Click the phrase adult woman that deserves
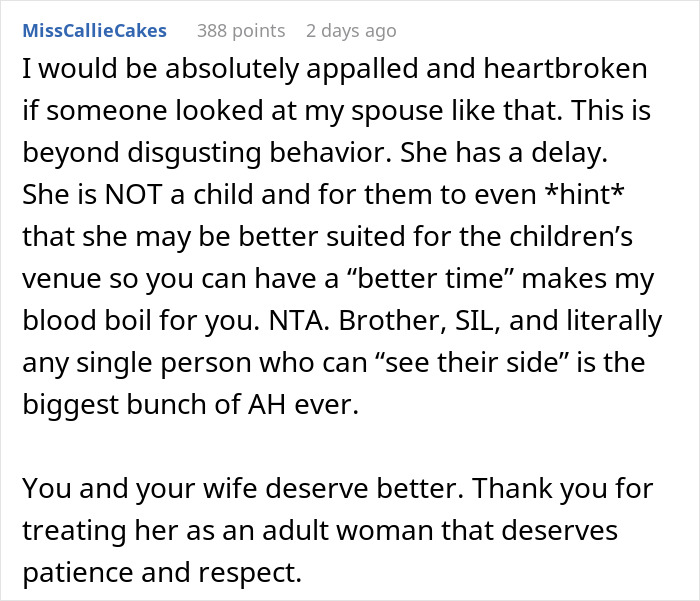Image resolution: width=700 pixels, height=601 pixels. (440, 530)
